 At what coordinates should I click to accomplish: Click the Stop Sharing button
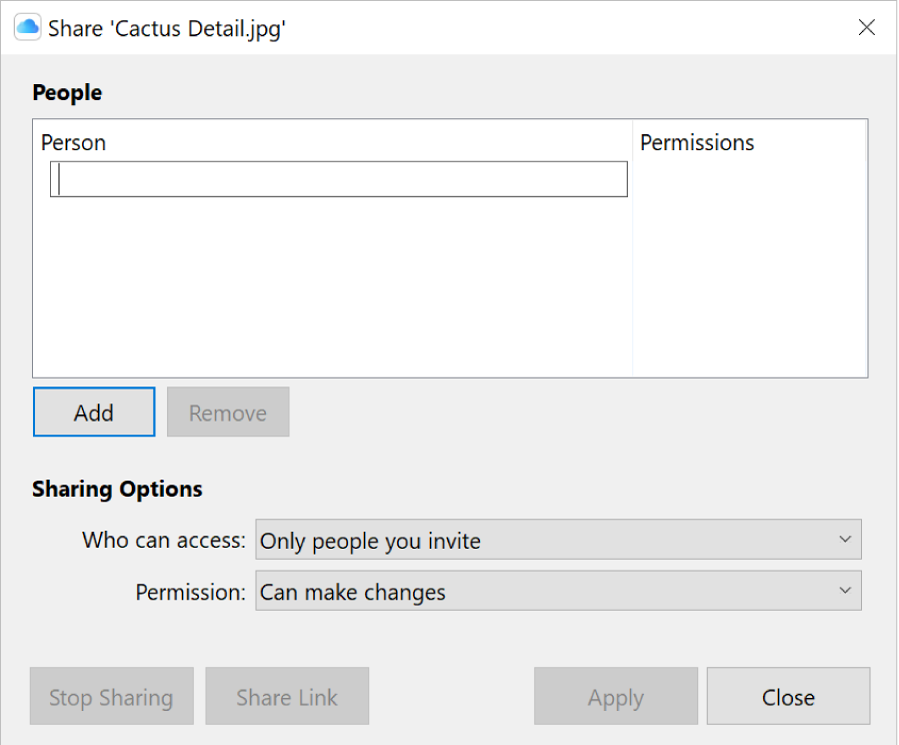click(111, 697)
